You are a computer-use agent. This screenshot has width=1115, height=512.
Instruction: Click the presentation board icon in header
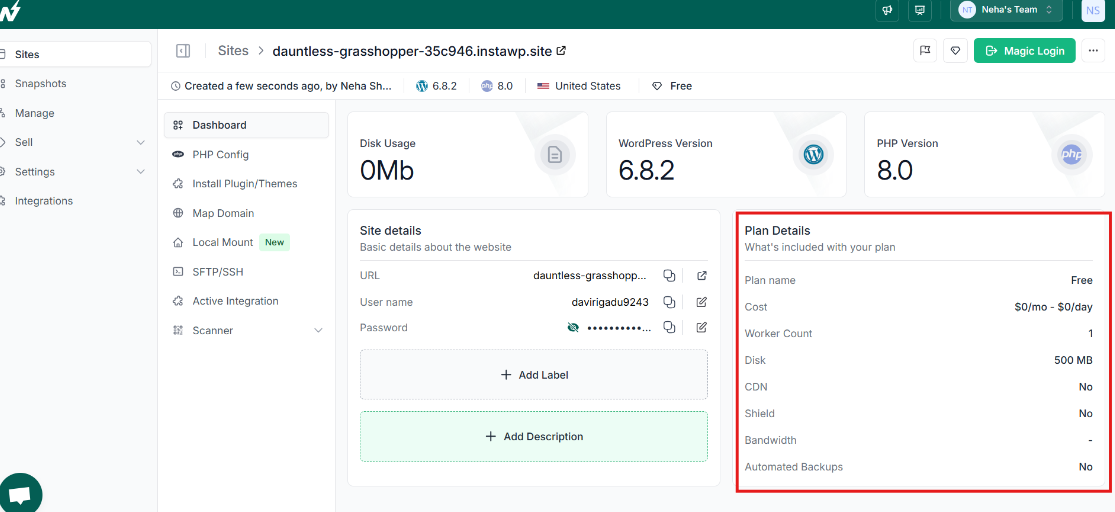point(920,10)
